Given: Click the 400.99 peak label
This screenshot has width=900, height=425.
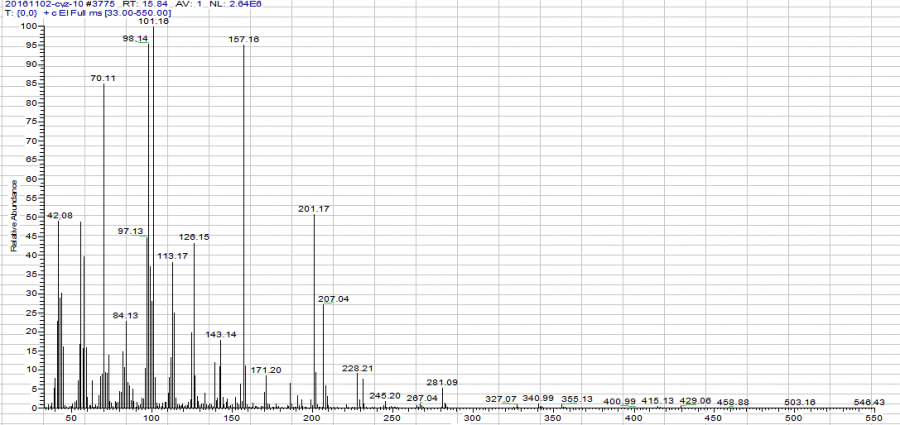Looking at the screenshot, I should coord(620,401).
